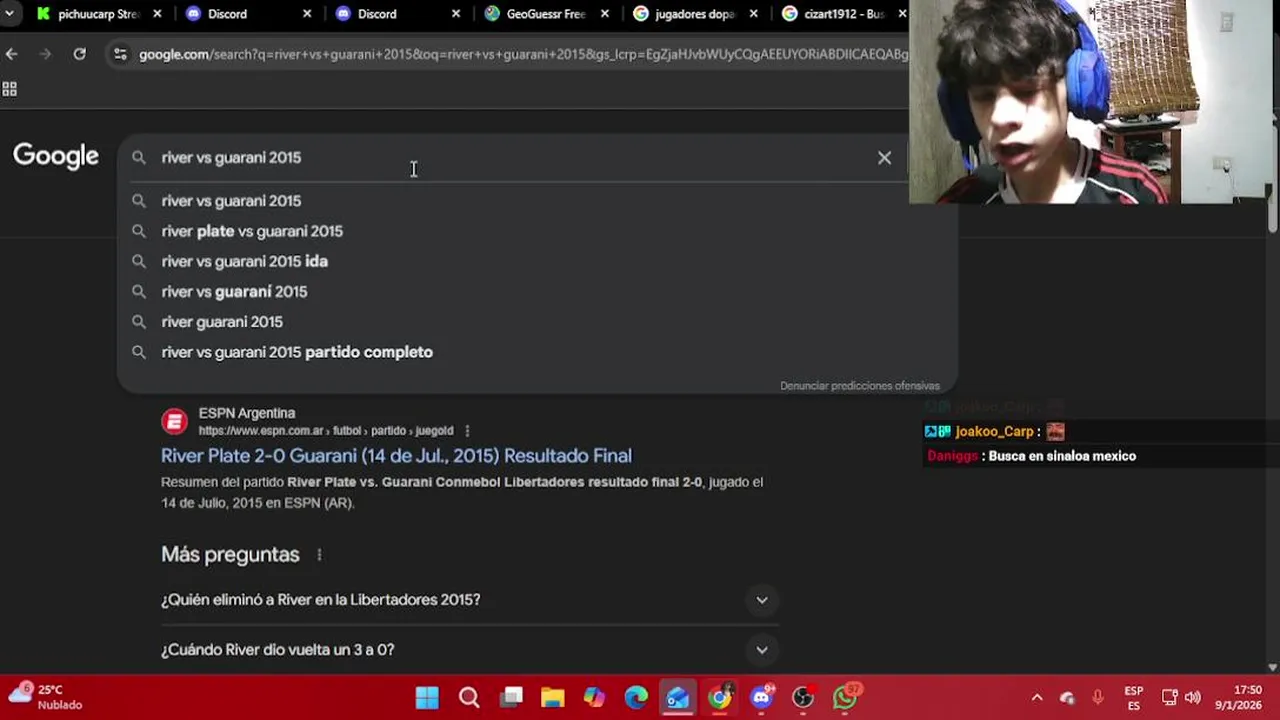Click the magnifier icon inside the search box
The image size is (1280, 720).
pos(139,158)
